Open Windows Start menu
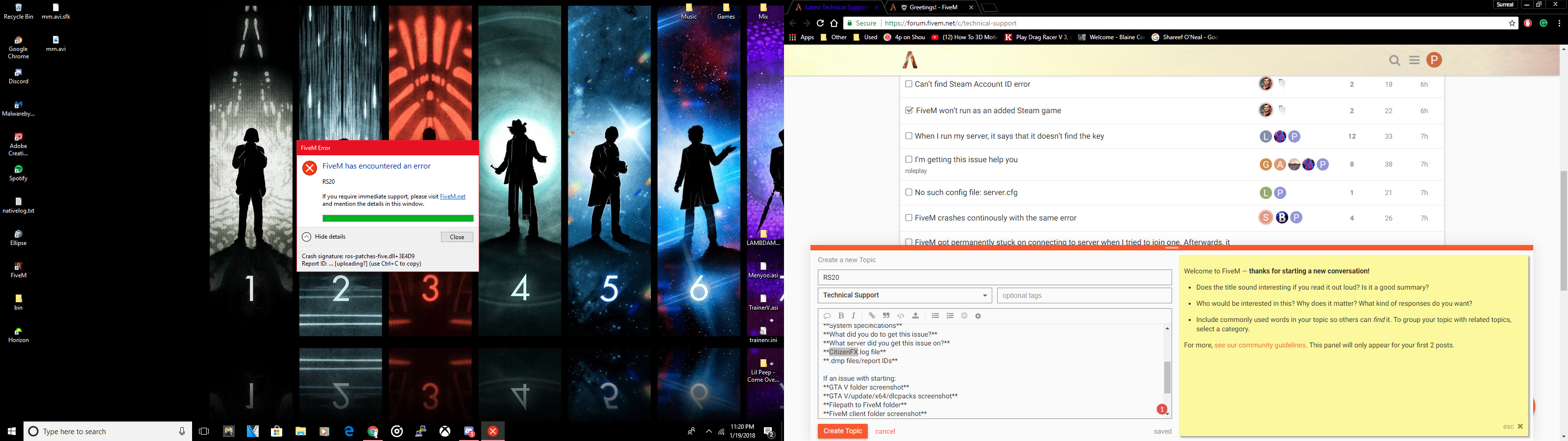Viewport: 1568px width, 441px height. pos(12,431)
